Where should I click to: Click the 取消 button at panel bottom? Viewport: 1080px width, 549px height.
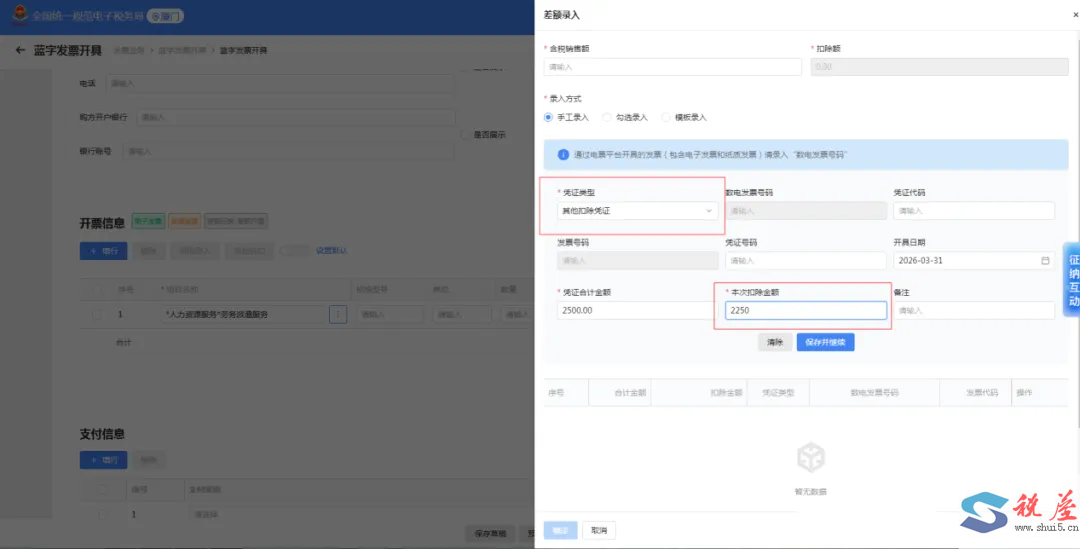(599, 530)
